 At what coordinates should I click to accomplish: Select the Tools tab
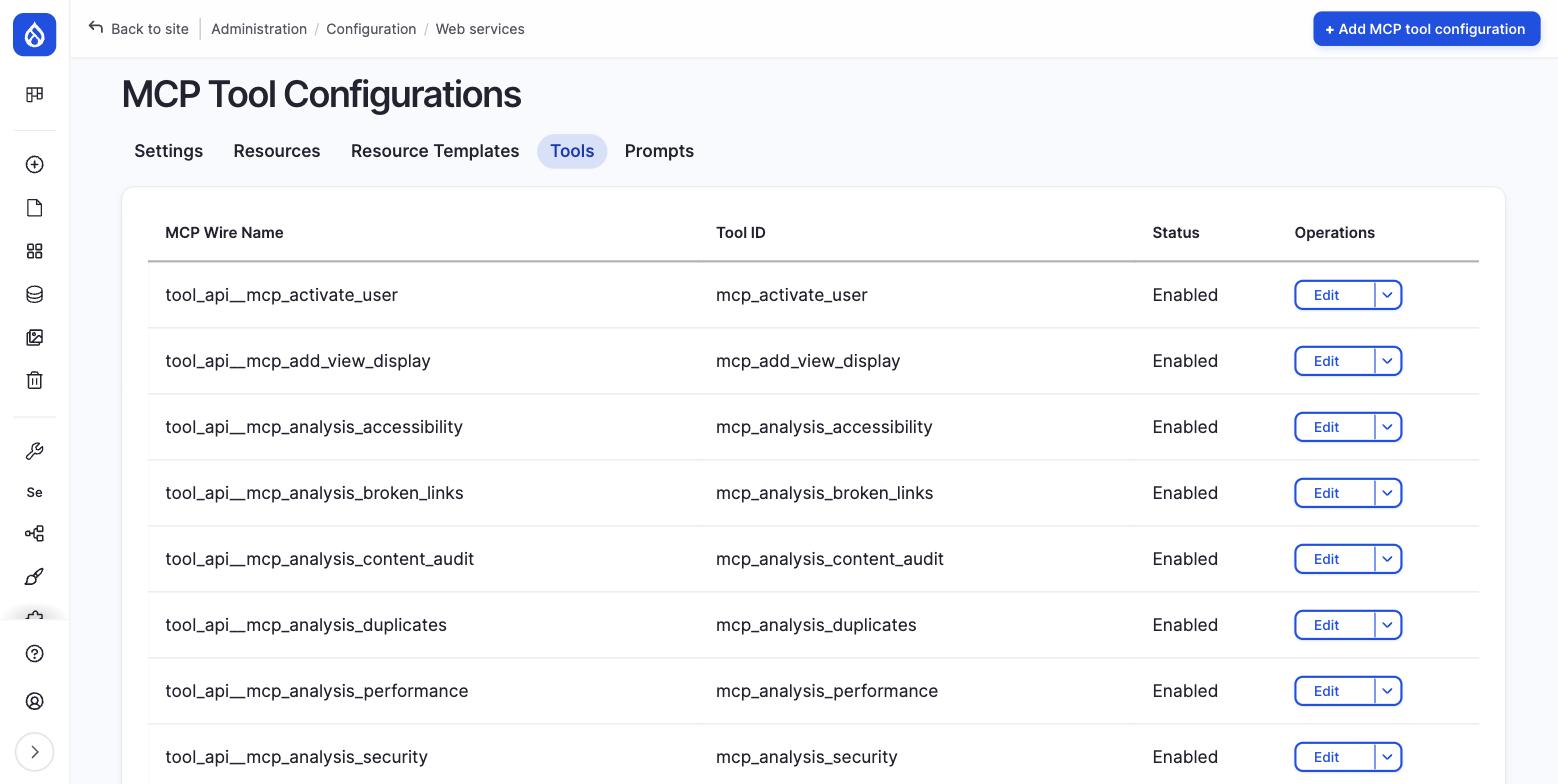pyautogui.click(x=572, y=151)
